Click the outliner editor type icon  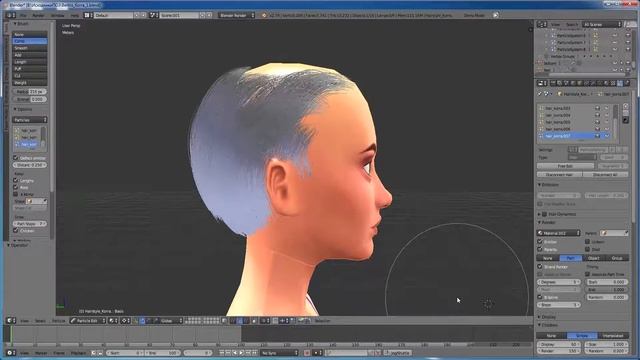pyautogui.click(x=542, y=24)
